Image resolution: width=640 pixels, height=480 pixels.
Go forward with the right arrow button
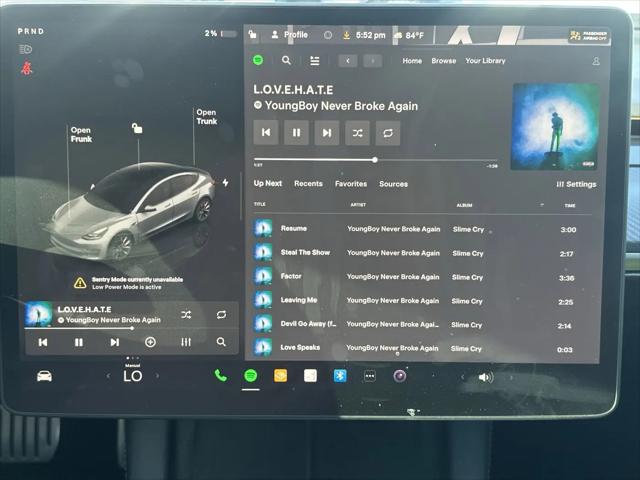tap(373, 61)
